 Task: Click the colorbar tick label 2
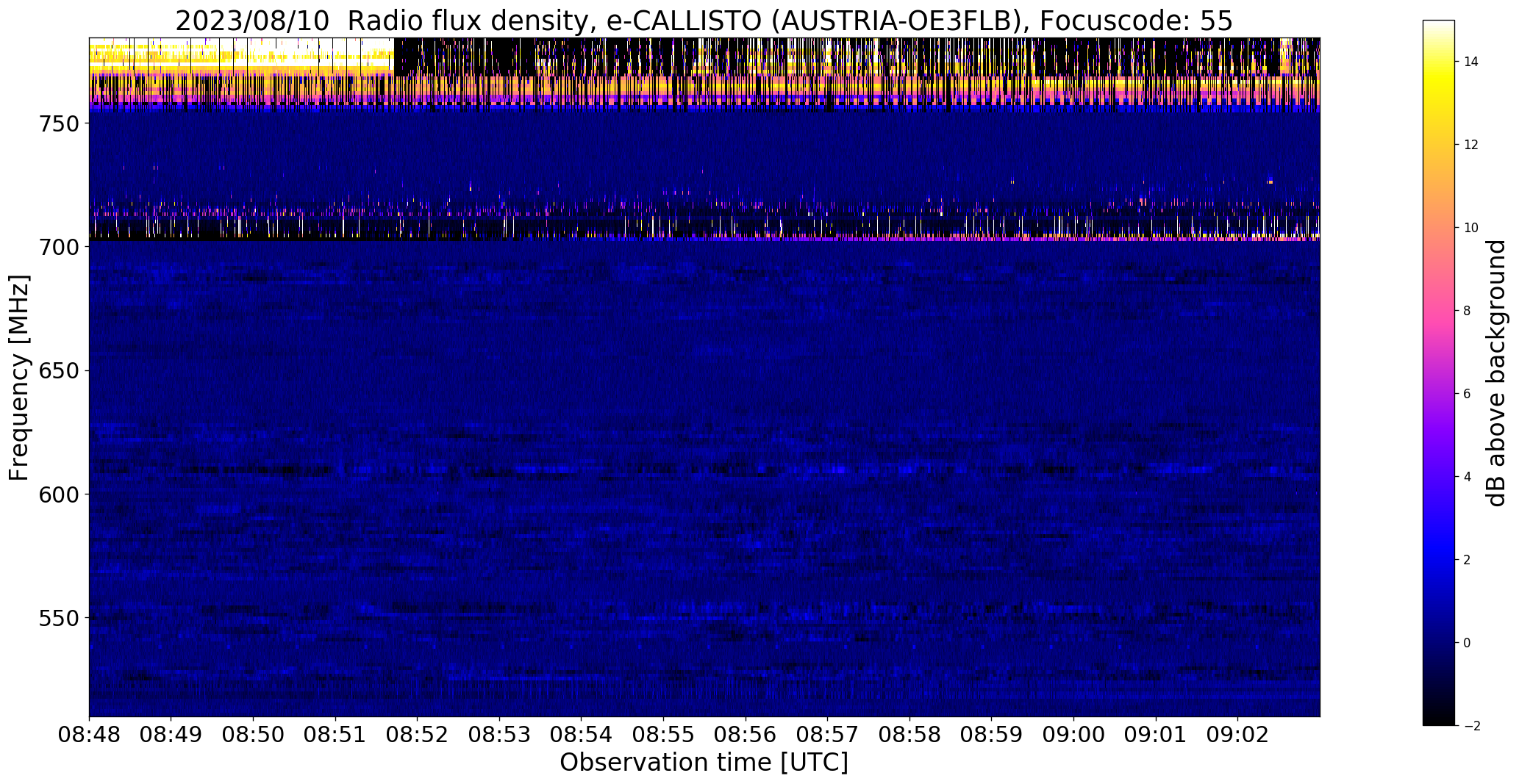pos(1467,560)
